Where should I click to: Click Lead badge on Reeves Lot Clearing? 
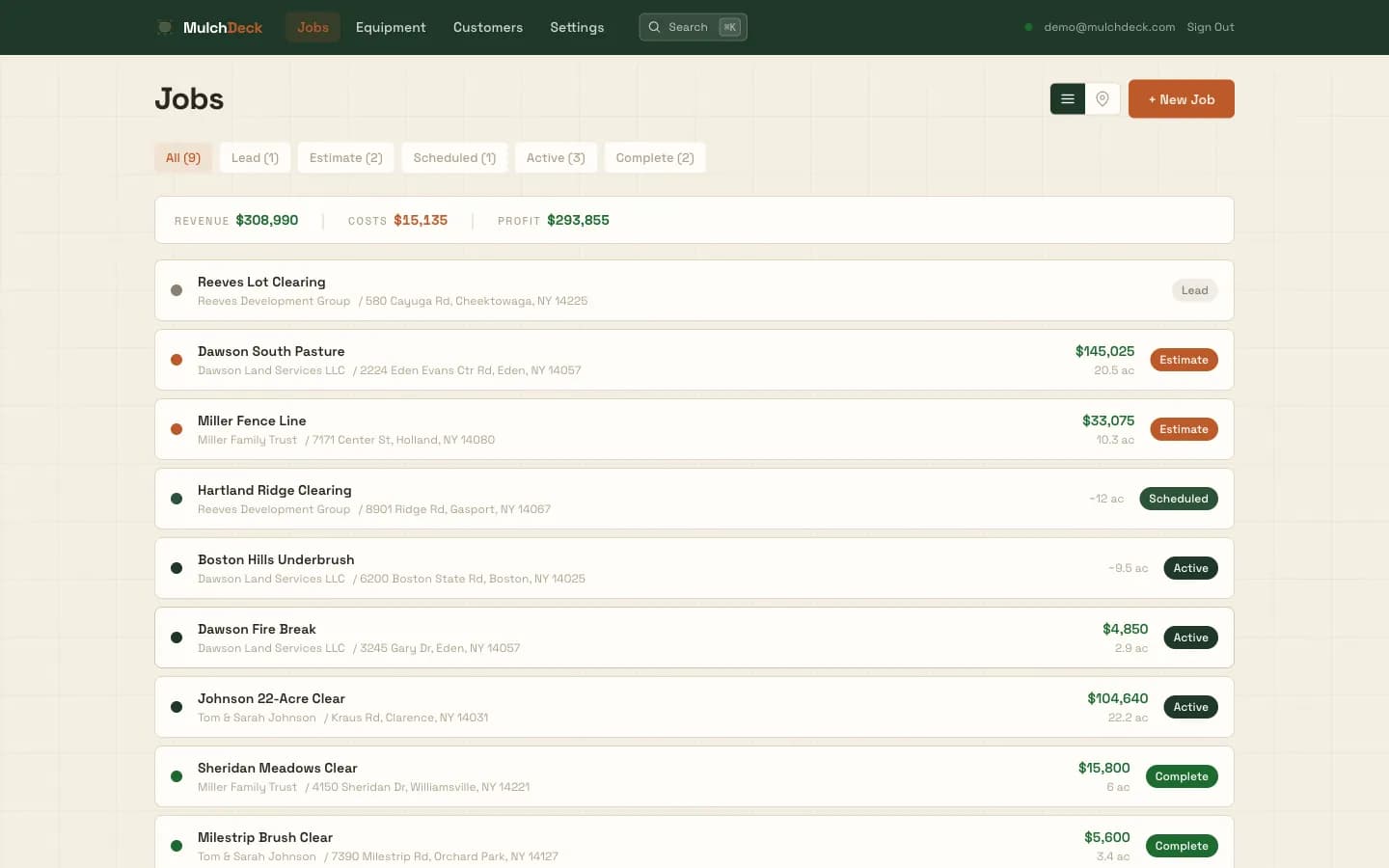(x=1194, y=290)
